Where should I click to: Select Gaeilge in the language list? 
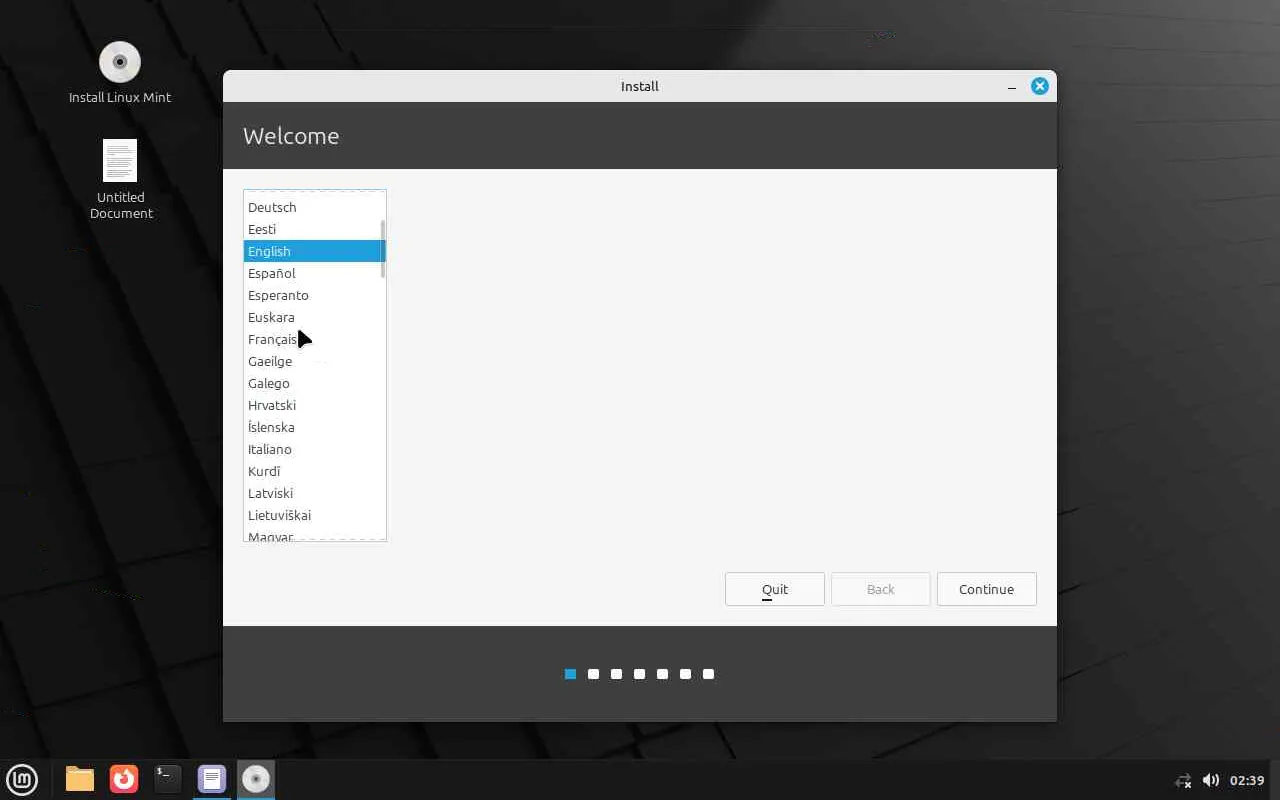(314, 361)
